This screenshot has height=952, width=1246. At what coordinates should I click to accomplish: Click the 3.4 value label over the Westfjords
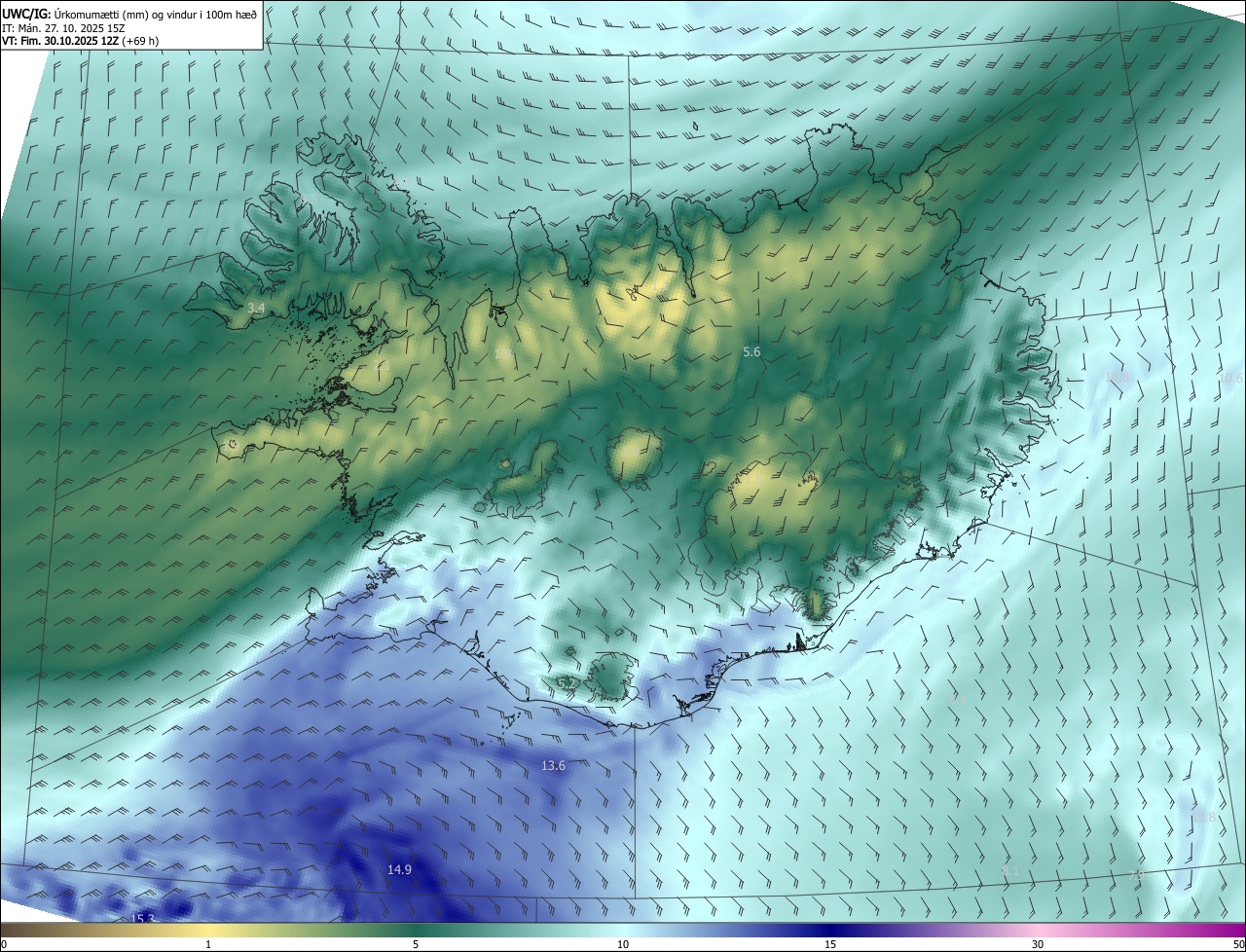(256, 308)
